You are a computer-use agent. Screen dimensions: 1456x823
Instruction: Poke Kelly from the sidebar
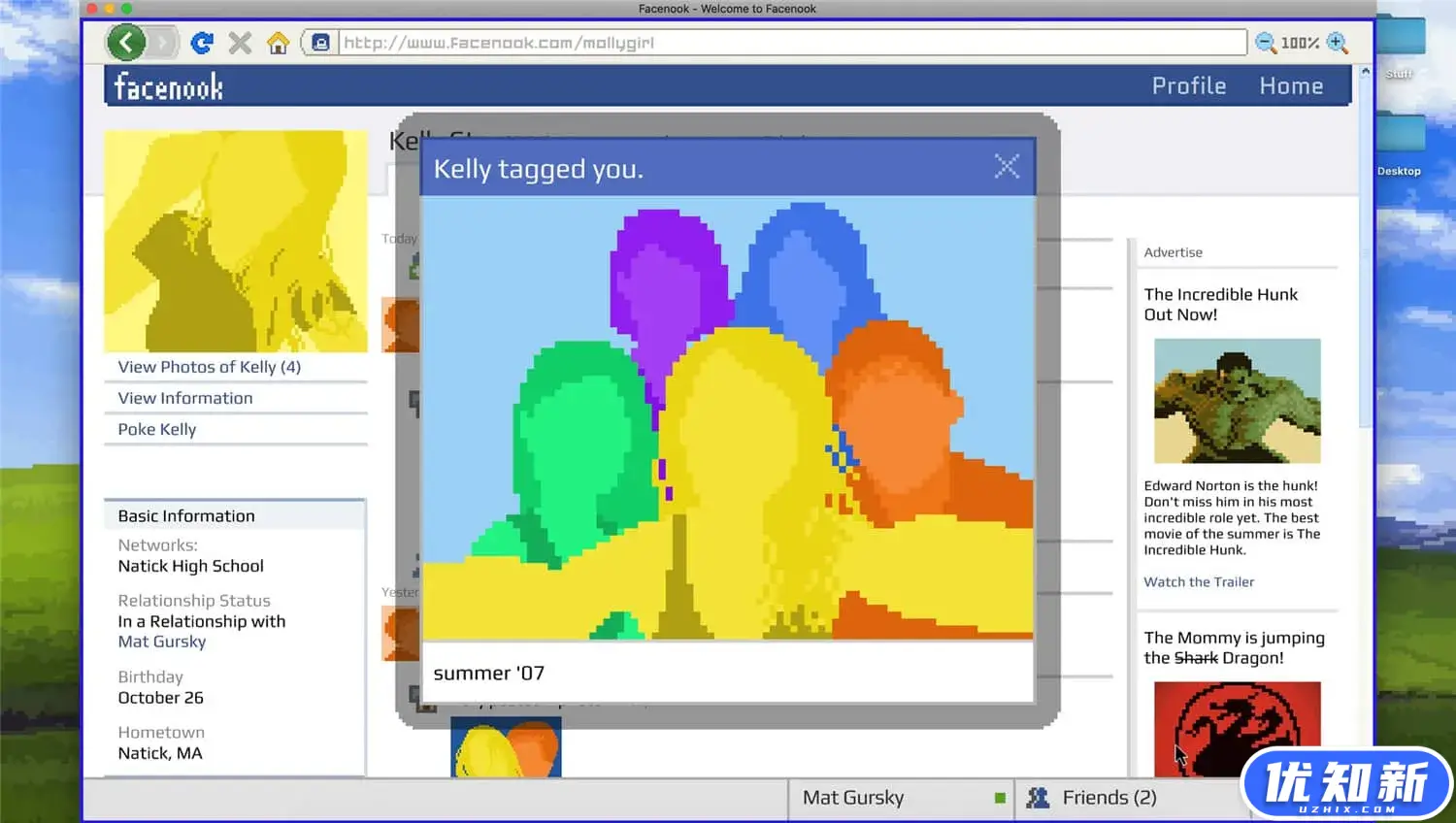(x=156, y=429)
